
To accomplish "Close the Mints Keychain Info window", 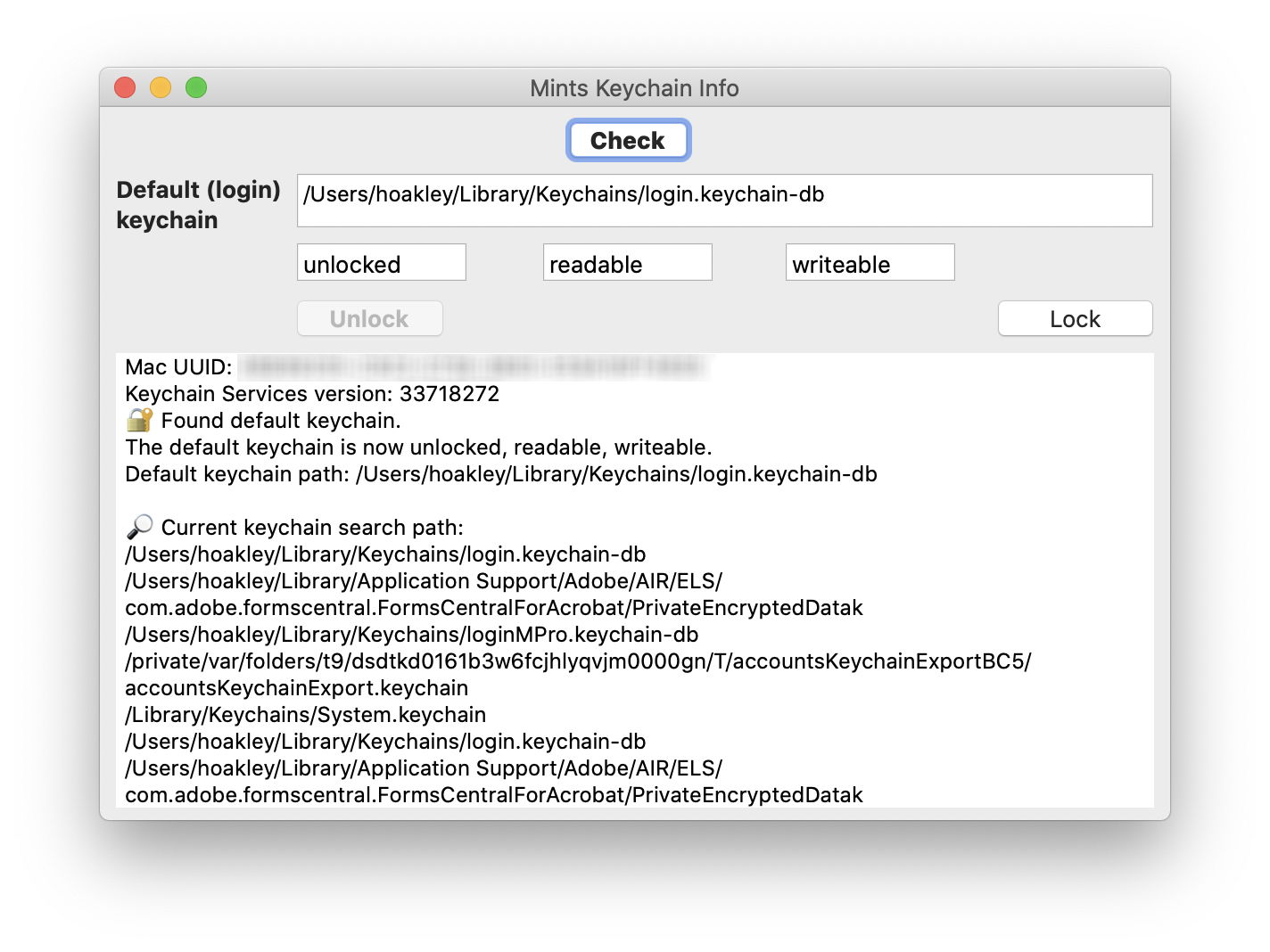I will (x=125, y=87).
